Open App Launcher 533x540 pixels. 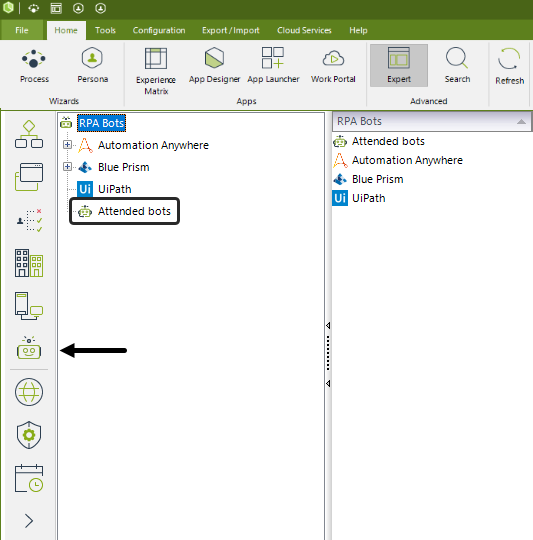click(273, 66)
